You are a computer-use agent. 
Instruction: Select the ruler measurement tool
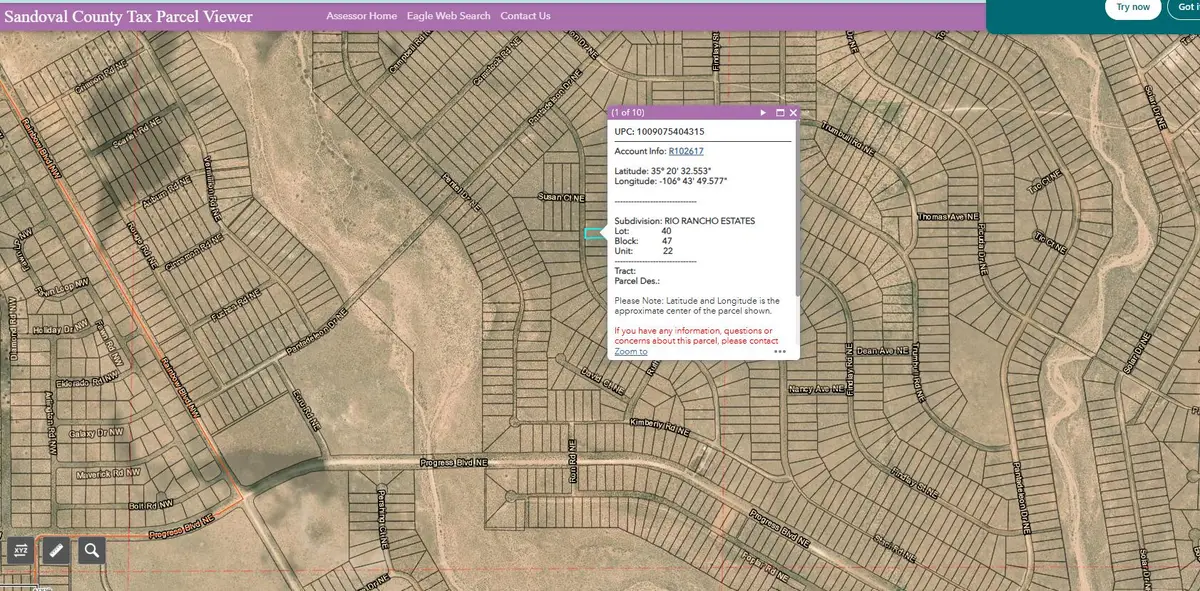[x=56, y=550]
